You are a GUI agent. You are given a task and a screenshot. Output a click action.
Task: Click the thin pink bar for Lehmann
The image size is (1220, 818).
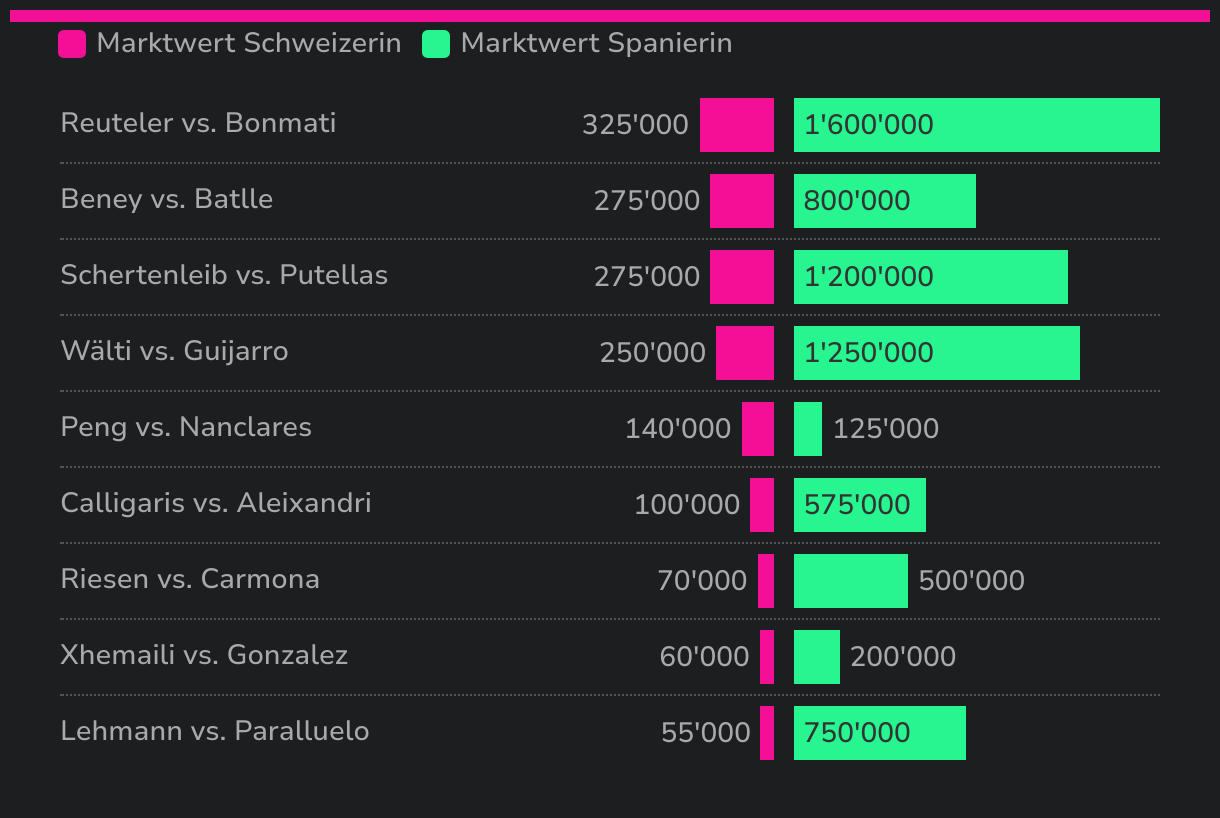pos(767,733)
